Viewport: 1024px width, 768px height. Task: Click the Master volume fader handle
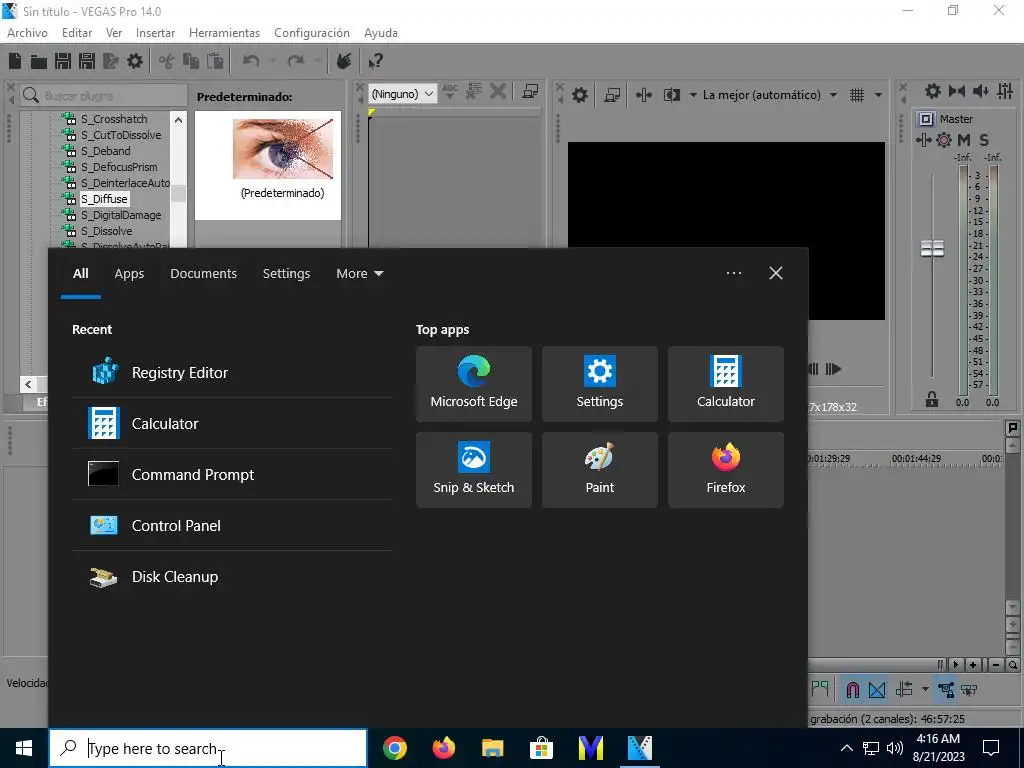(x=932, y=248)
